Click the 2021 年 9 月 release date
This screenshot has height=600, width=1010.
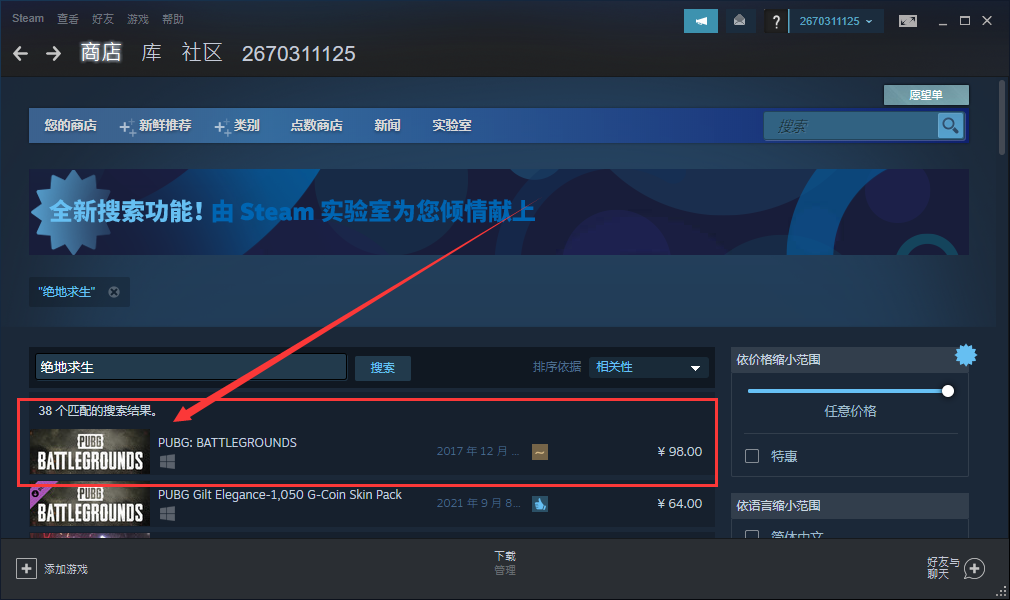(x=478, y=504)
